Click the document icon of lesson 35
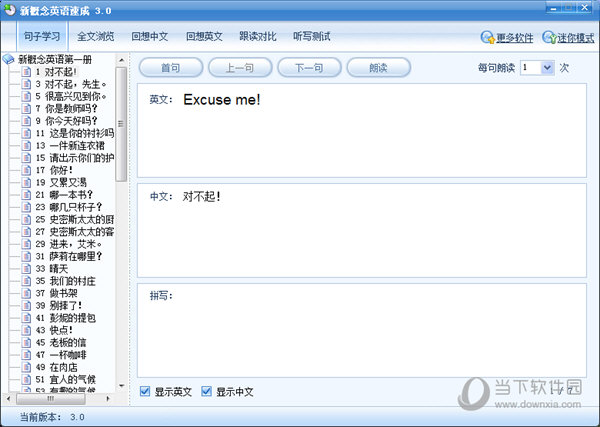Viewport: 600px width, 427px height. 26,281
